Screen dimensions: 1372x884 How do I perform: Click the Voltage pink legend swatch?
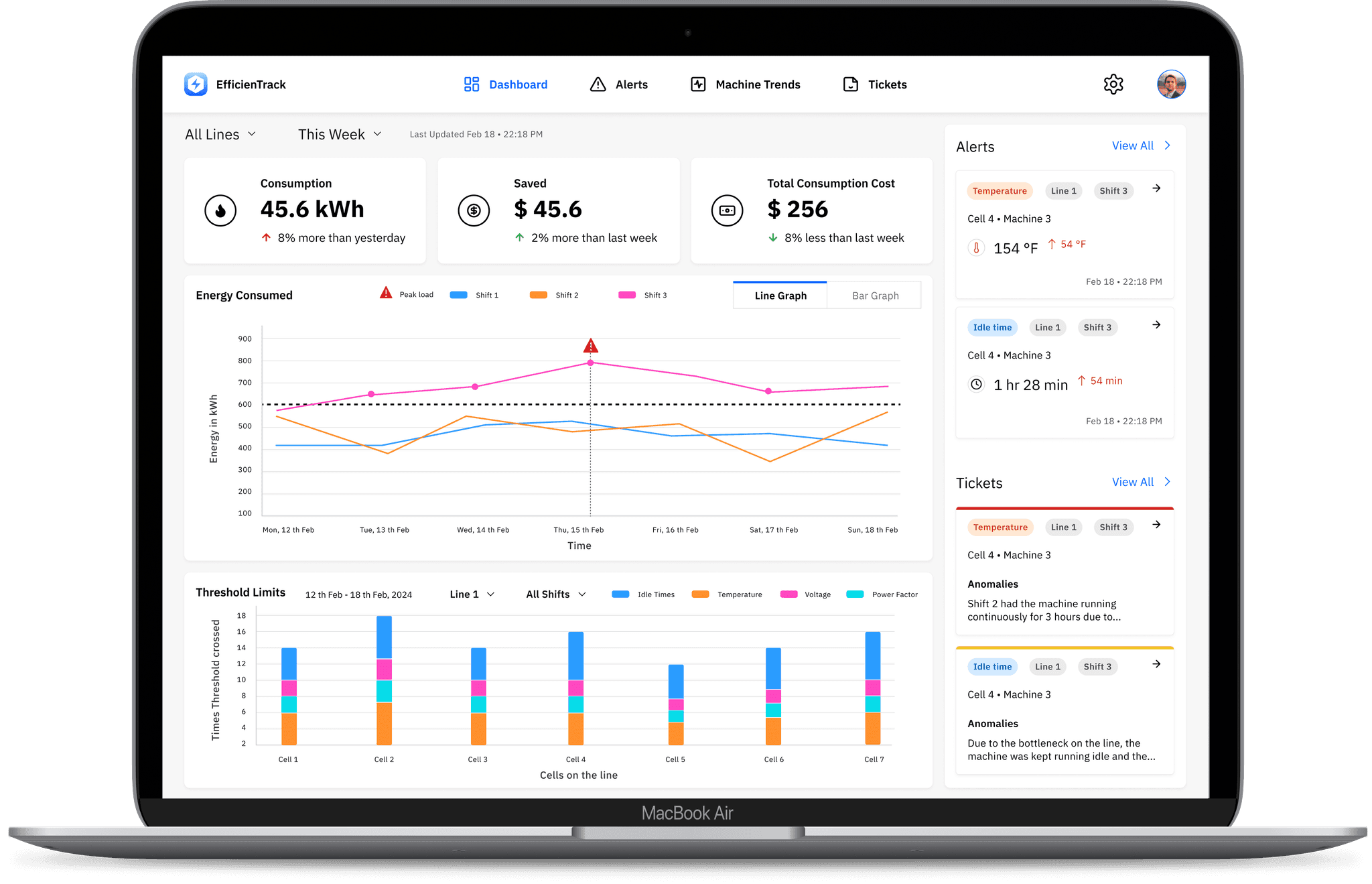tap(789, 594)
